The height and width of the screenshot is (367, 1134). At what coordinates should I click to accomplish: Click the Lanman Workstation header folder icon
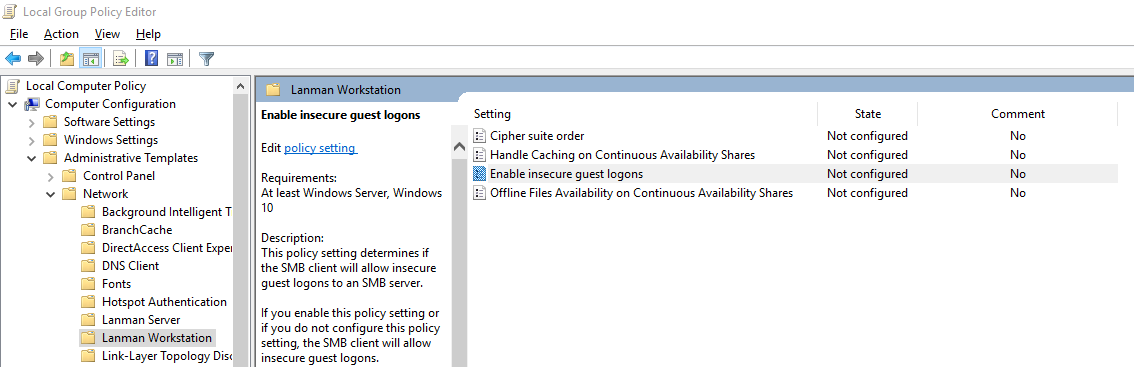click(273, 90)
